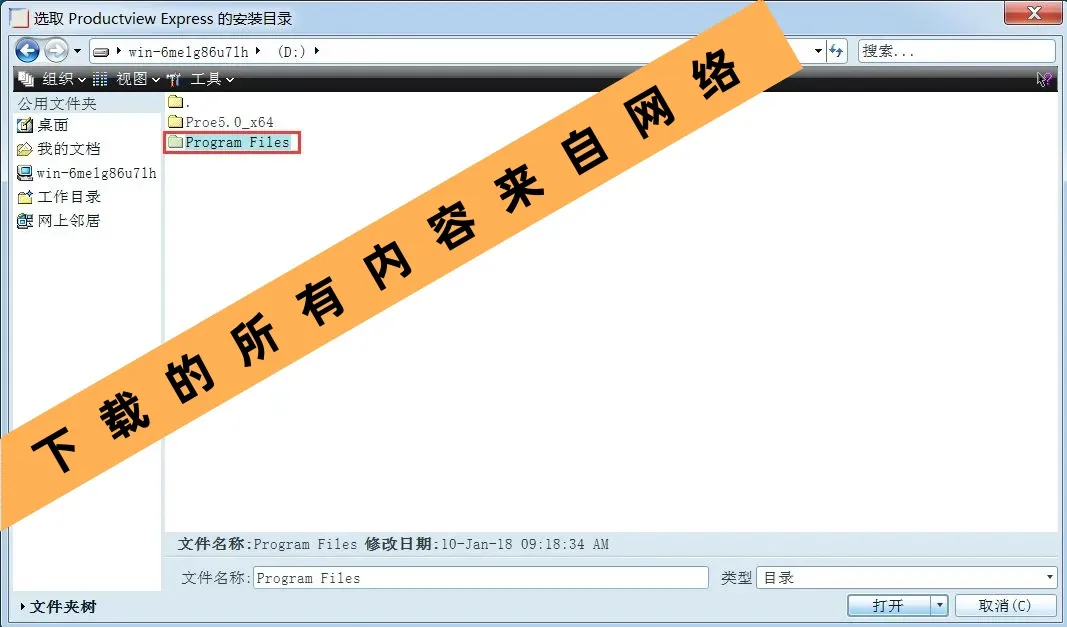Refresh the folder listing with the arrows icon

[x=837, y=51]
